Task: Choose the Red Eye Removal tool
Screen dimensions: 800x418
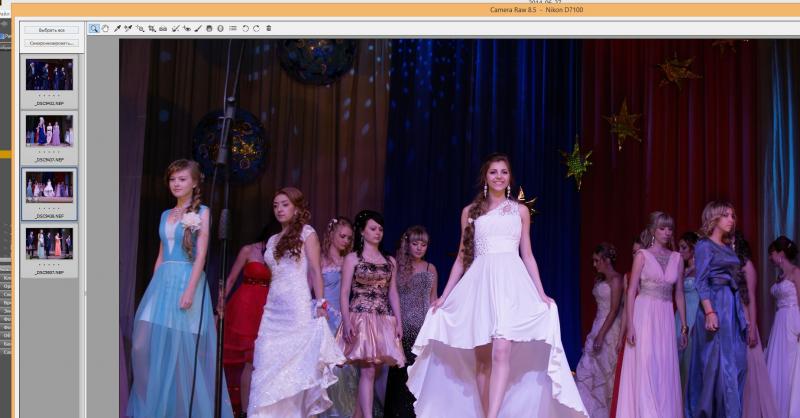Action: pyautogui.click(x=187, y=29)
